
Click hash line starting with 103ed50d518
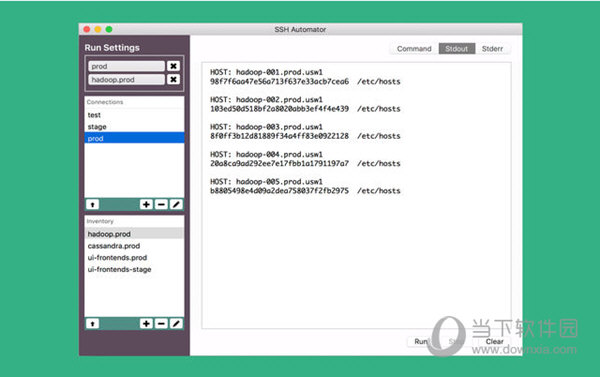click(x=305, y=109)
